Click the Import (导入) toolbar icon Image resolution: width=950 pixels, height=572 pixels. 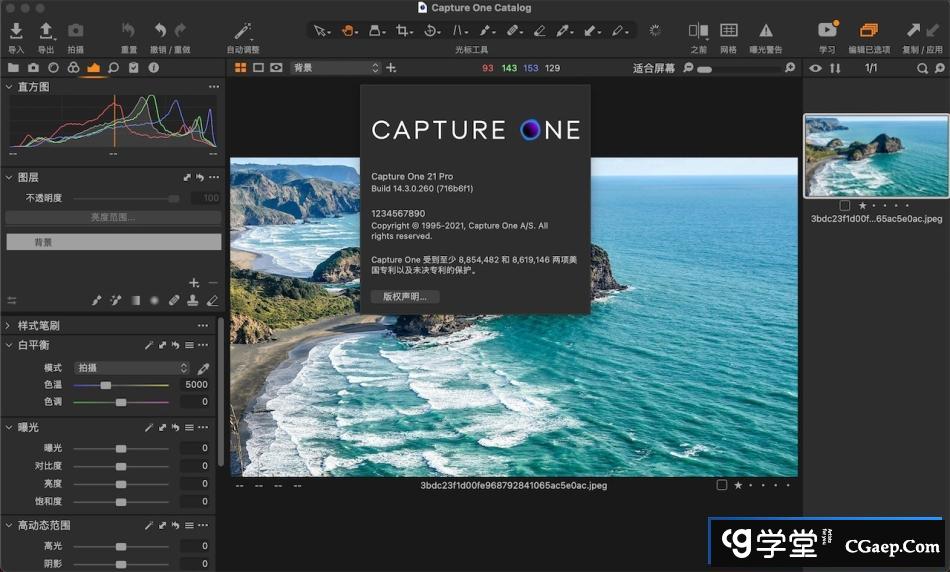pyautogui.click(x=16, y=32)
